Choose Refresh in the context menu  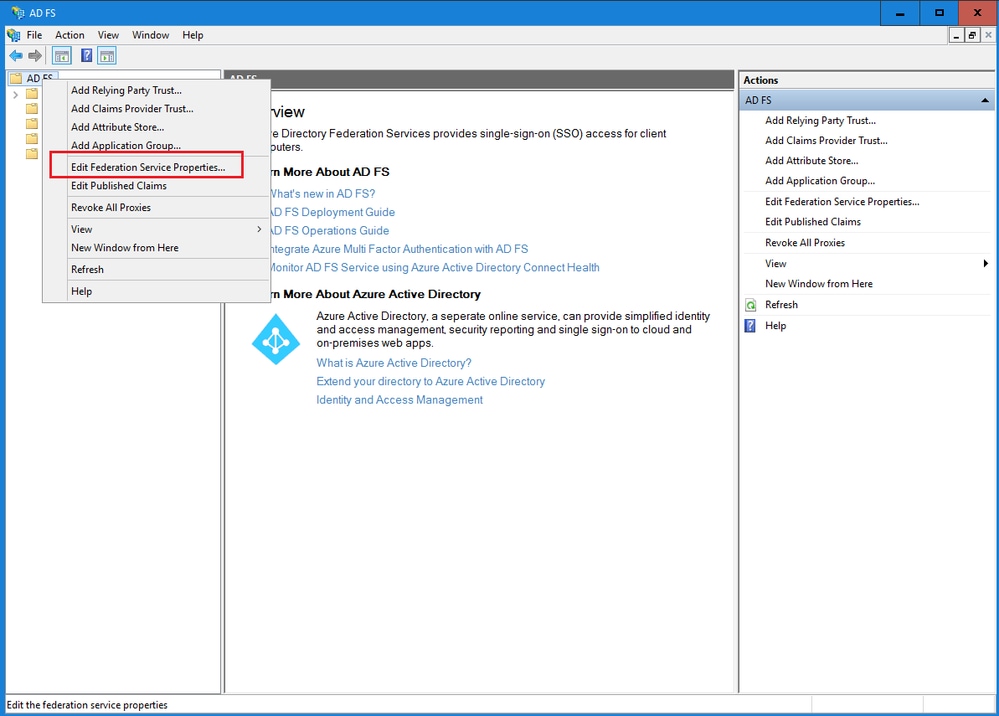(156, 269)
